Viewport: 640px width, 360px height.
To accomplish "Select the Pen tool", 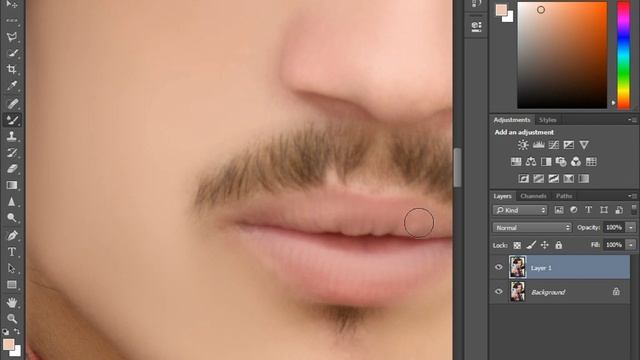I will (x=12, y=236).
